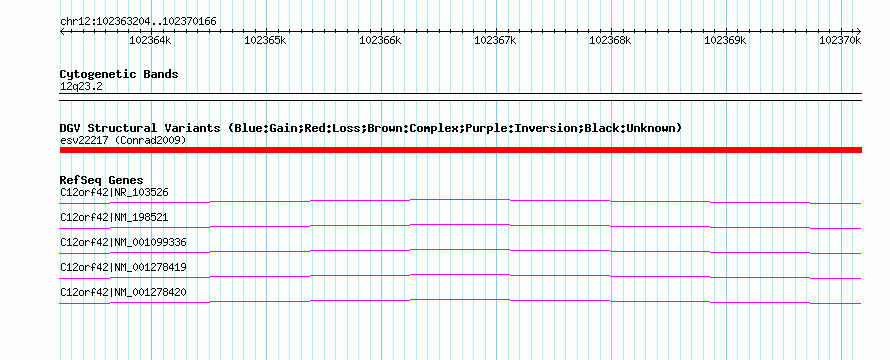Click the 102368k ruler tick label

[x=610, y=40]
